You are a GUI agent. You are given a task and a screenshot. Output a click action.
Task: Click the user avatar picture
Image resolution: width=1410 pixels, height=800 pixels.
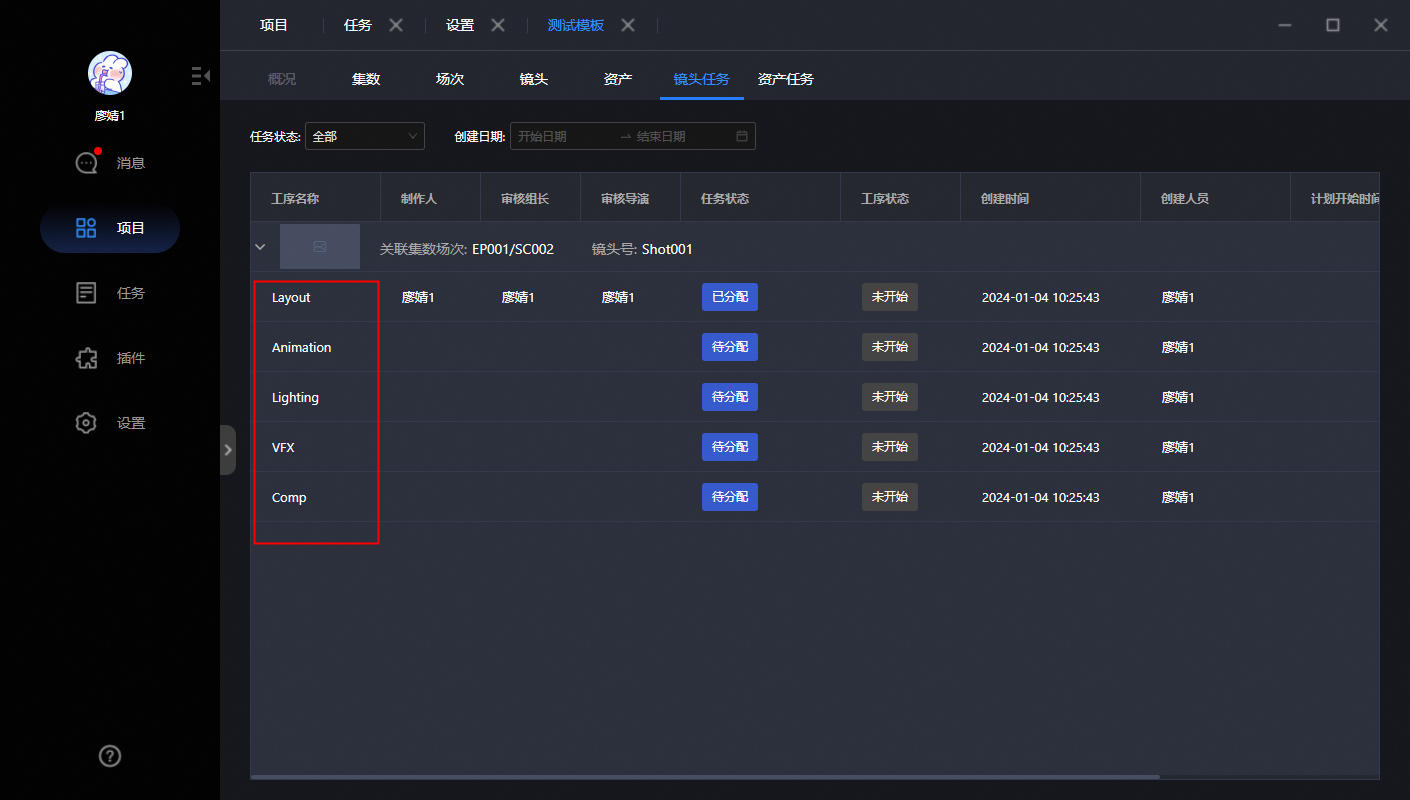click(110, 73)
